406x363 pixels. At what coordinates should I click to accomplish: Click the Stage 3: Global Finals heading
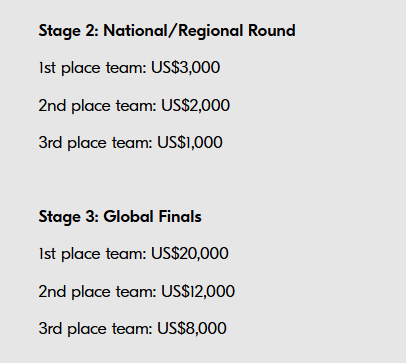point(120,217)
